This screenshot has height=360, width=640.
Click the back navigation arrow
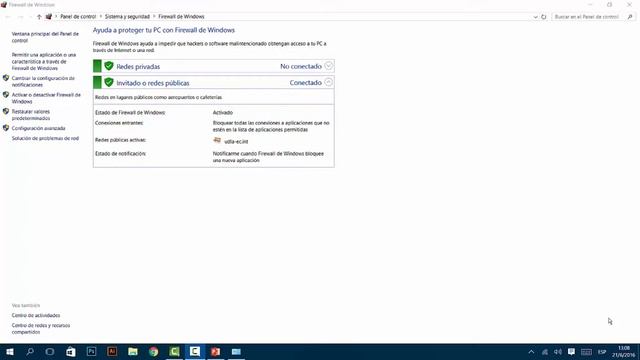pos(8,17)
